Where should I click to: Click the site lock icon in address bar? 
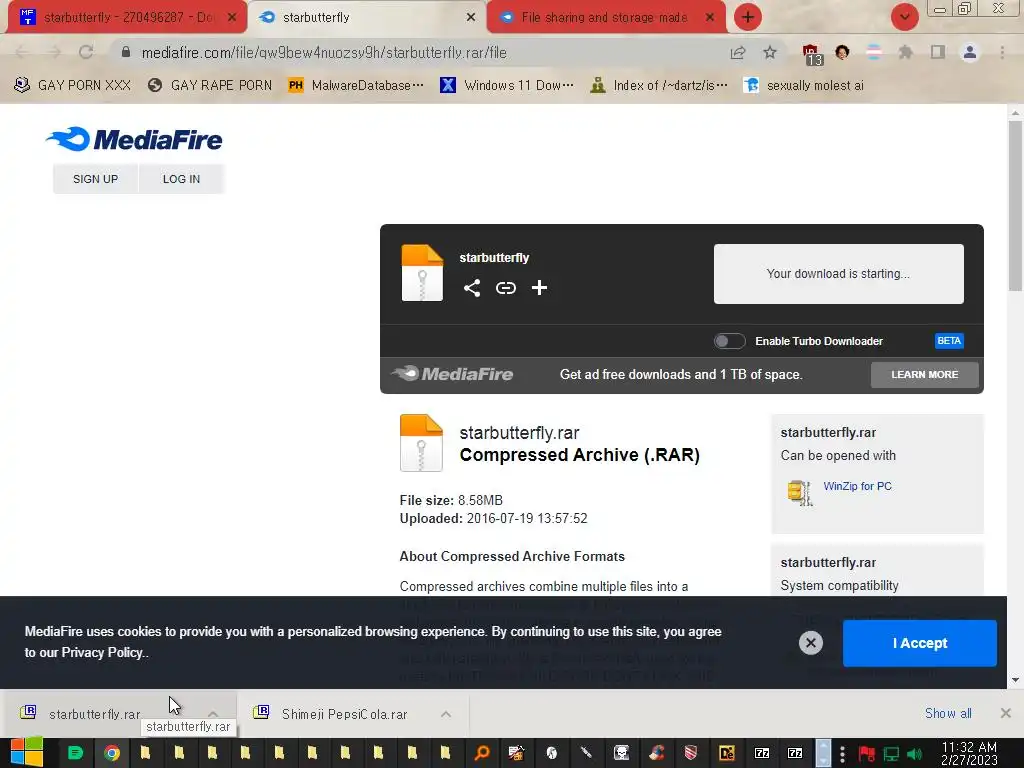click(126, 52)
